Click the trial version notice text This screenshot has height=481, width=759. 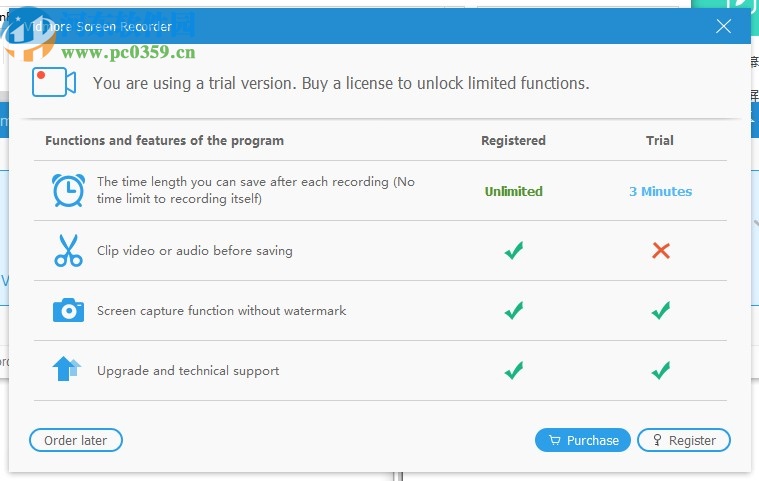coord(341,83)
